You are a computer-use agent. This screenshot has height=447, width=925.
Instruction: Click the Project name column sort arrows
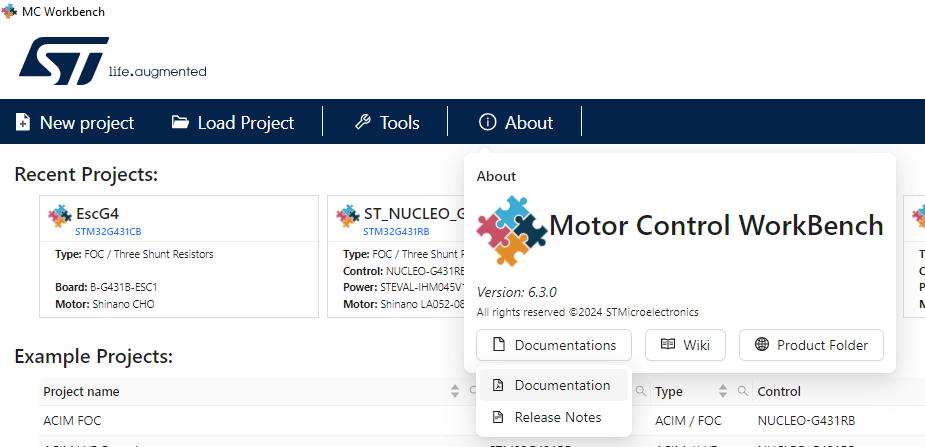click(455, 391)
